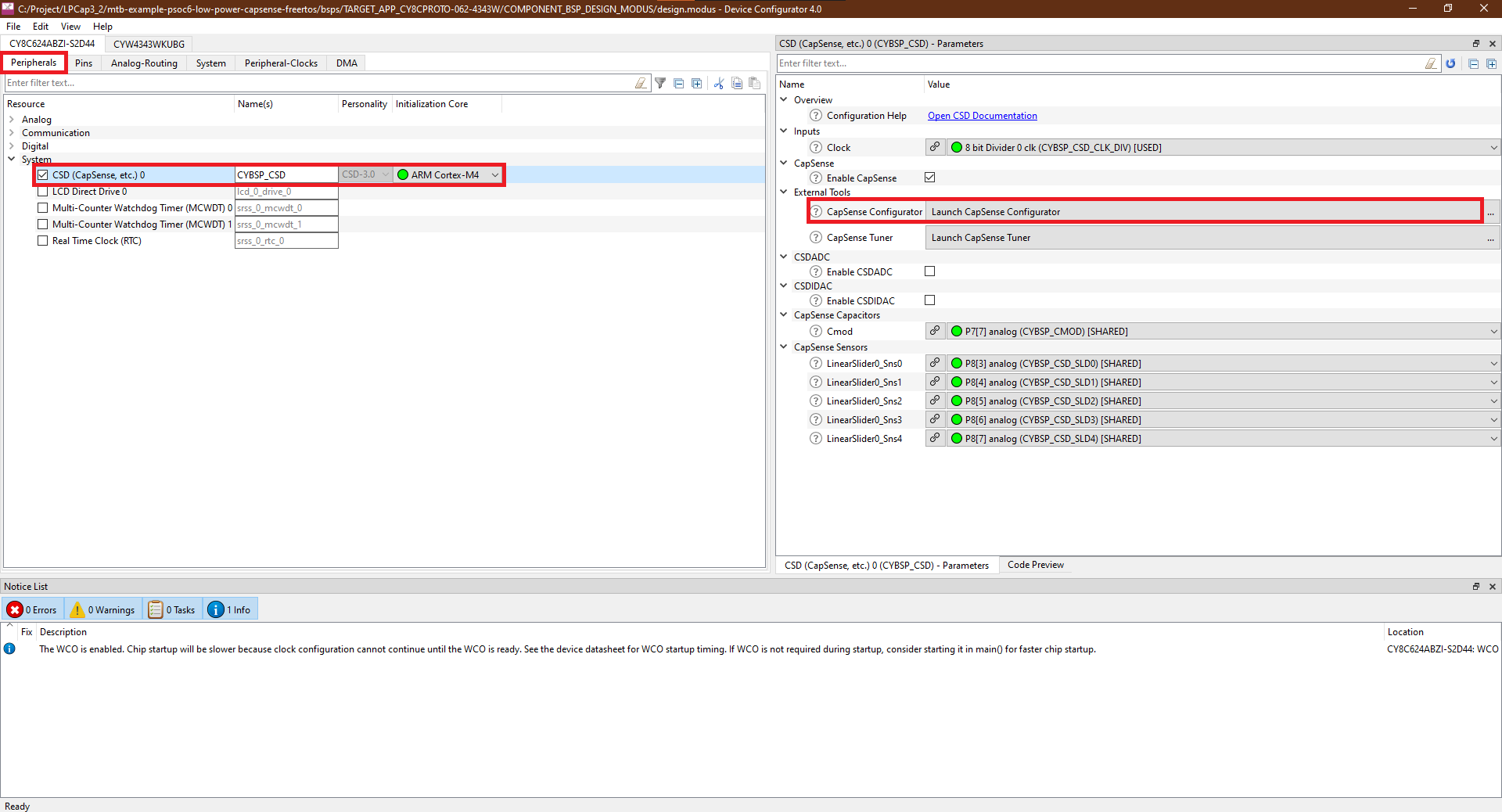Show help for Enable CSDADC parameter

[x=816, y=272]
